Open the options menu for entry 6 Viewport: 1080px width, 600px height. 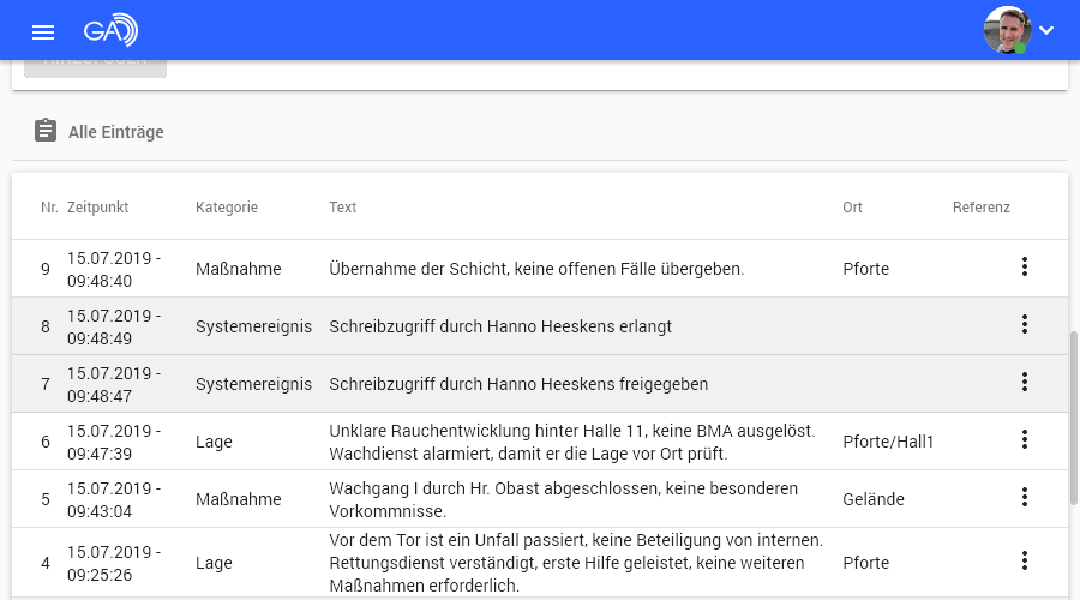click(1024, 440)
